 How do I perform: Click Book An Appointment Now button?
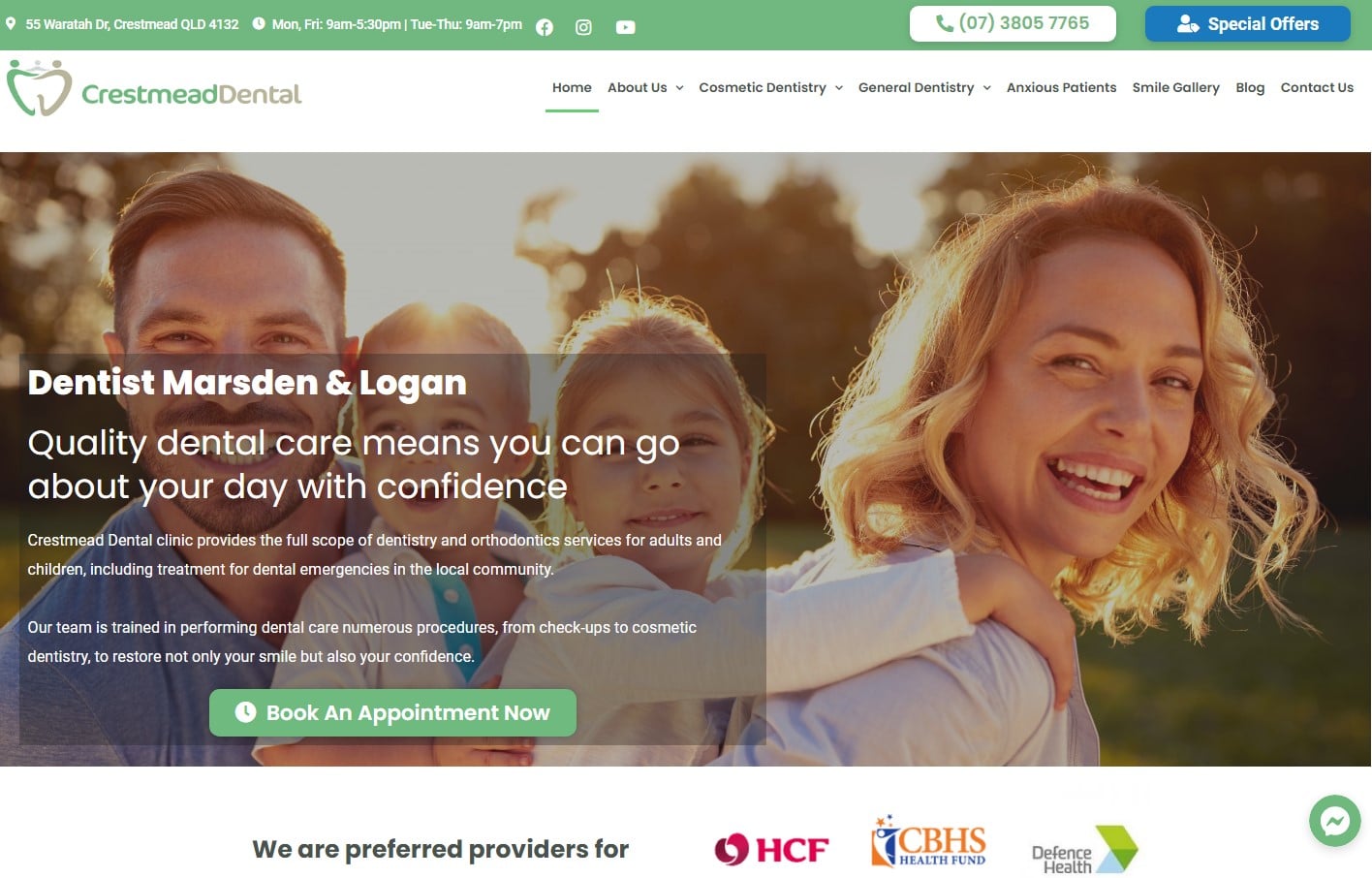click(392, 712)
